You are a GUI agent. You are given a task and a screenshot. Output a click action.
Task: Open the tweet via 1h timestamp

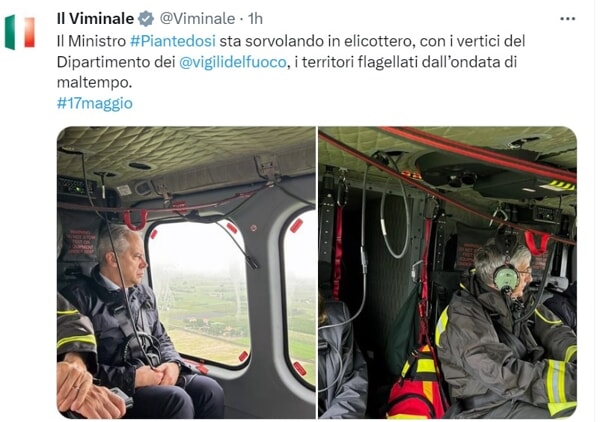[x=255, y=19]
